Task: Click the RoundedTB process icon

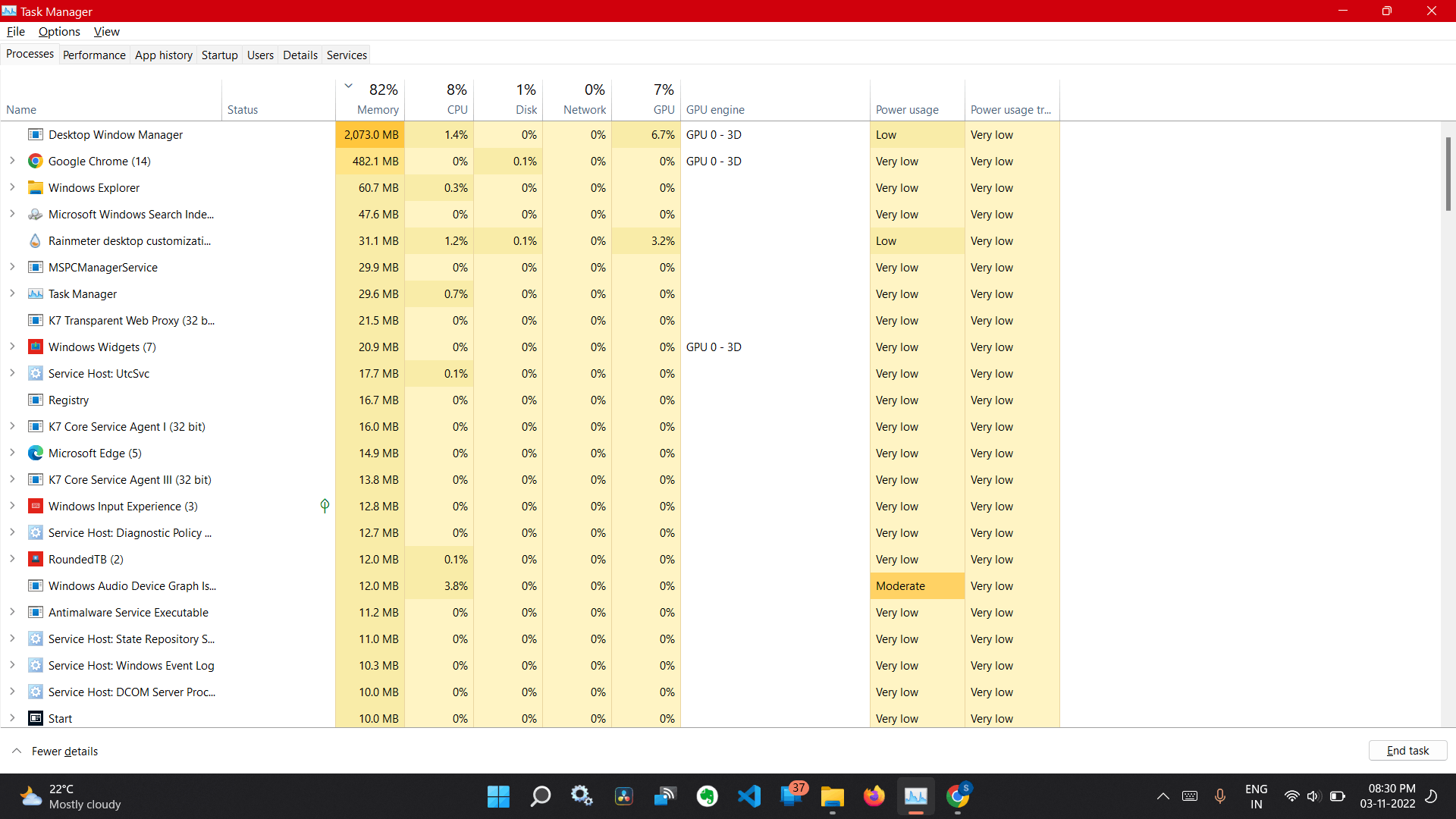Action: coord(35,560)
